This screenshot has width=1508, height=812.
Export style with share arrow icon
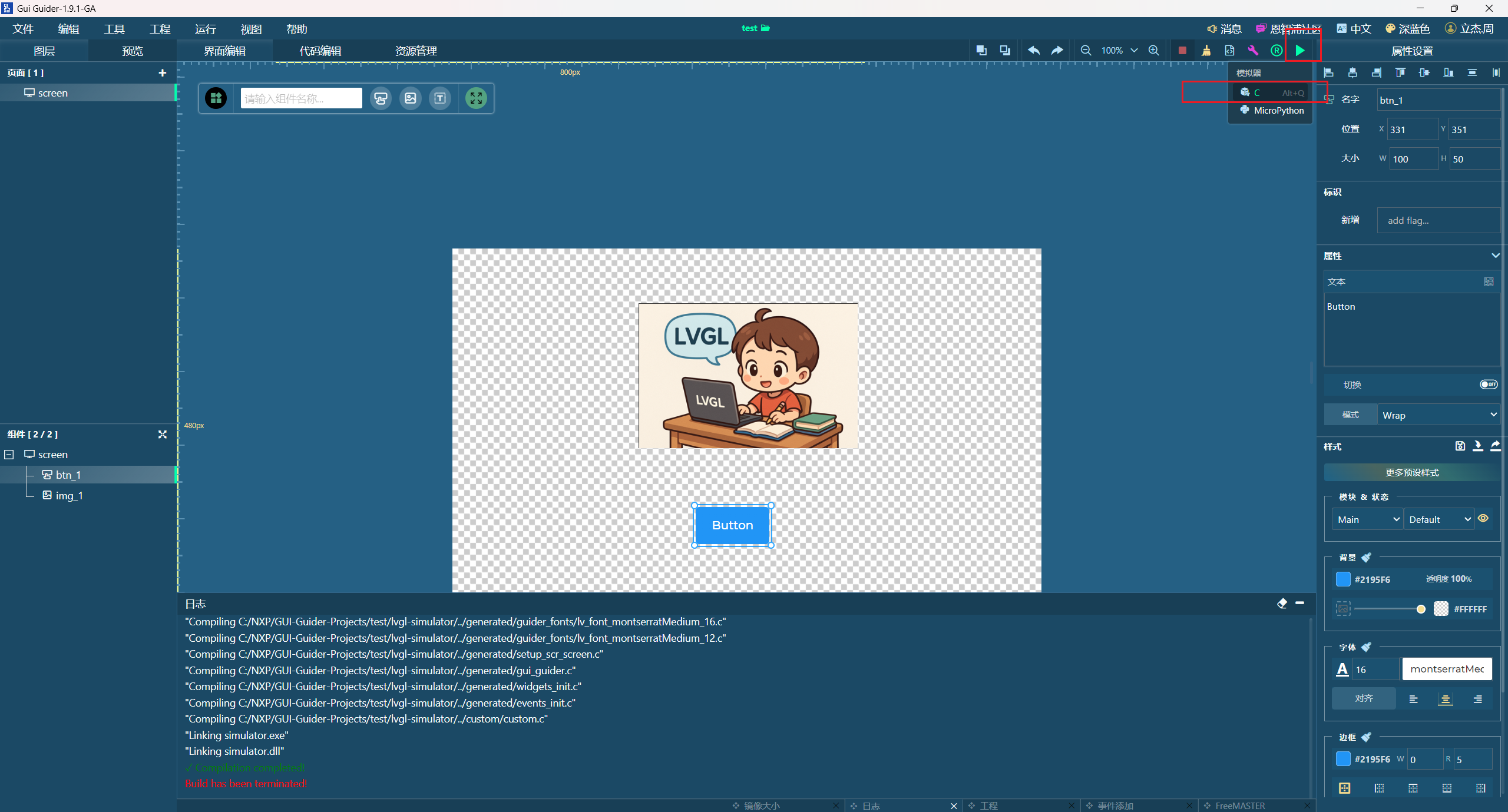coord(1496,446)
